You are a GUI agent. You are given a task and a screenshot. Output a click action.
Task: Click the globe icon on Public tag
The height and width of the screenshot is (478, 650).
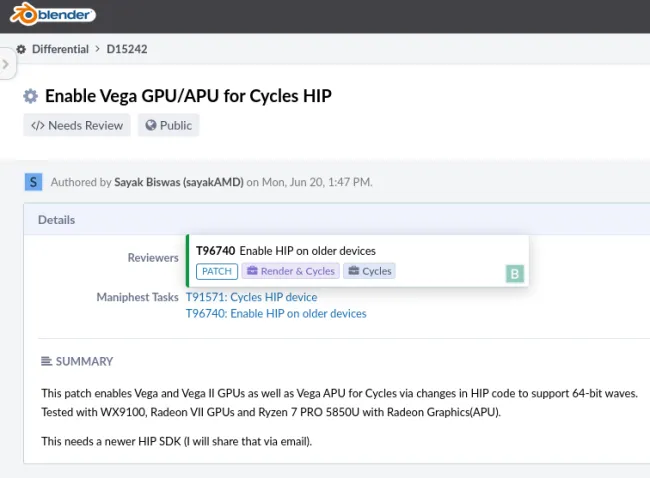151,125
